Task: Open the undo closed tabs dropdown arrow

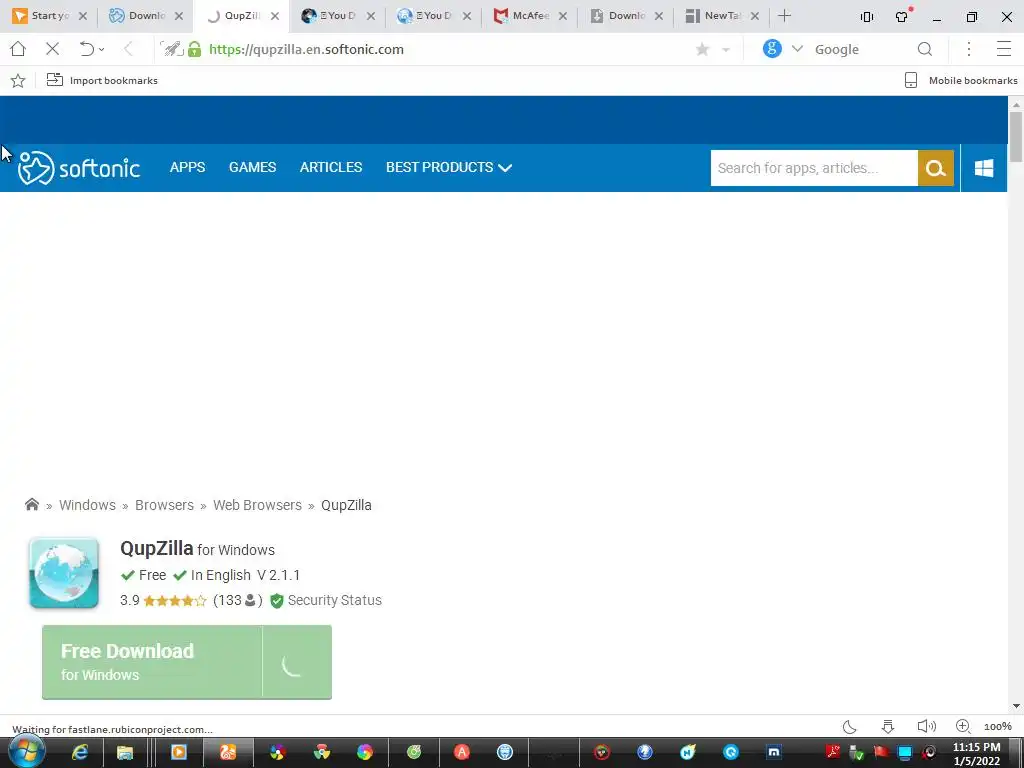Action: point(102,50)
